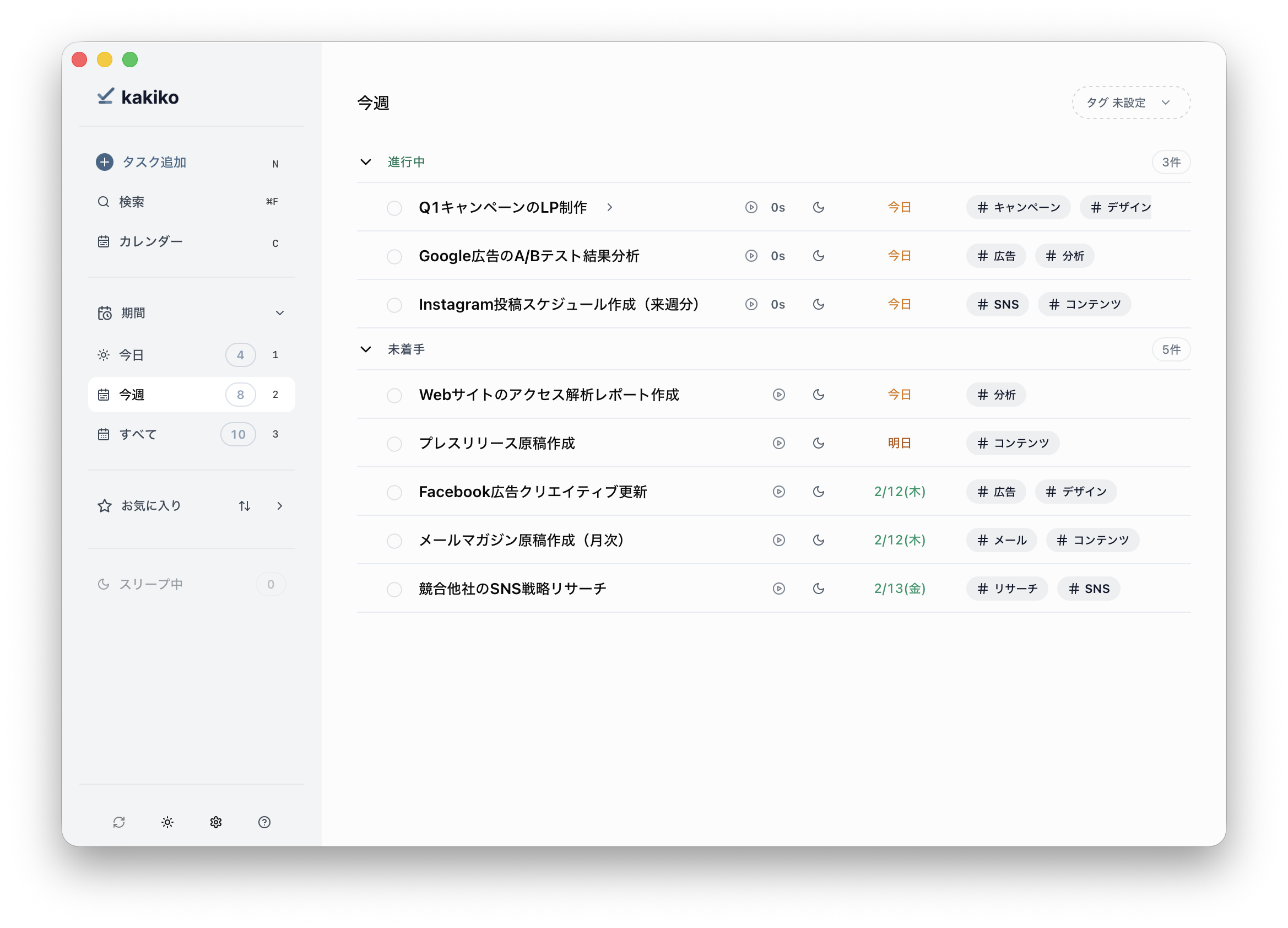
Task: Click the お気に入り star icon
Action: click(105, 505)
